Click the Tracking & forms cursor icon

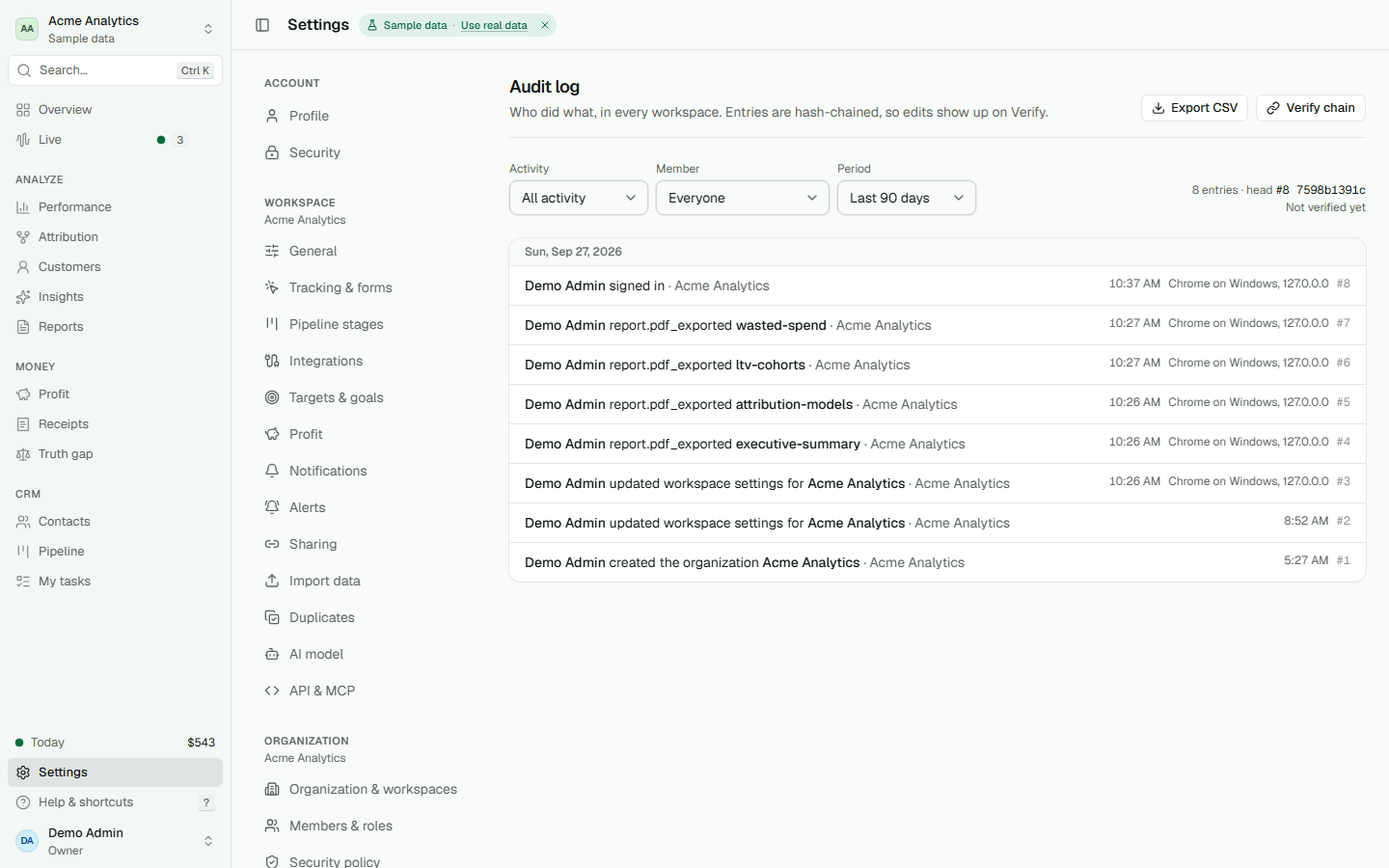[x=272, y=287]
